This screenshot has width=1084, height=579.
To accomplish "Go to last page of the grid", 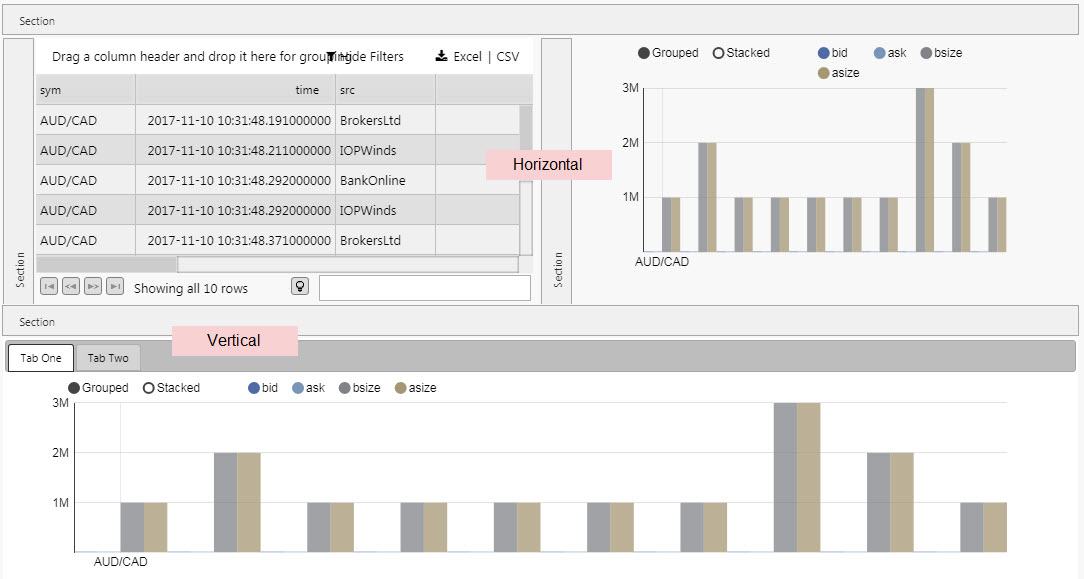I will click(115, 287).
